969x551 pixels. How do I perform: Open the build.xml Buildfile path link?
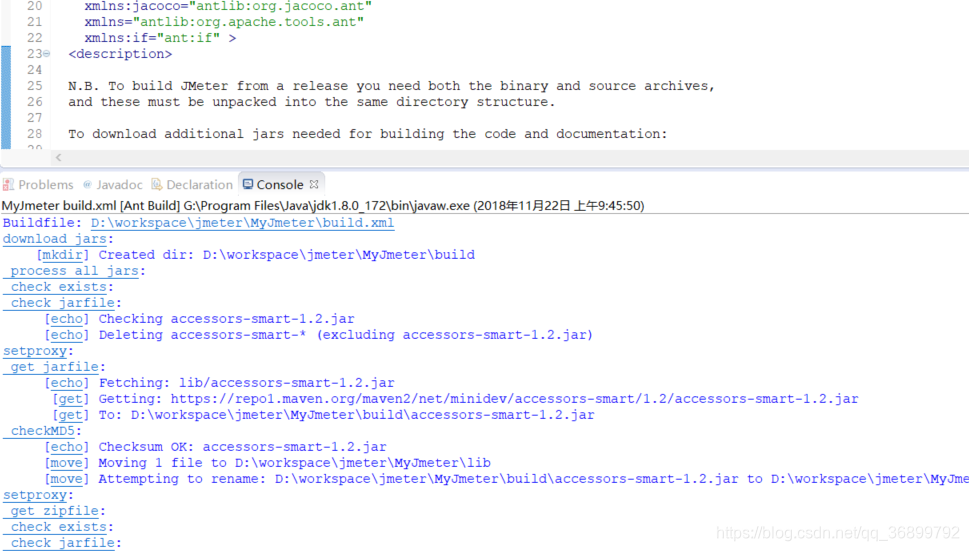pos(242,223)
